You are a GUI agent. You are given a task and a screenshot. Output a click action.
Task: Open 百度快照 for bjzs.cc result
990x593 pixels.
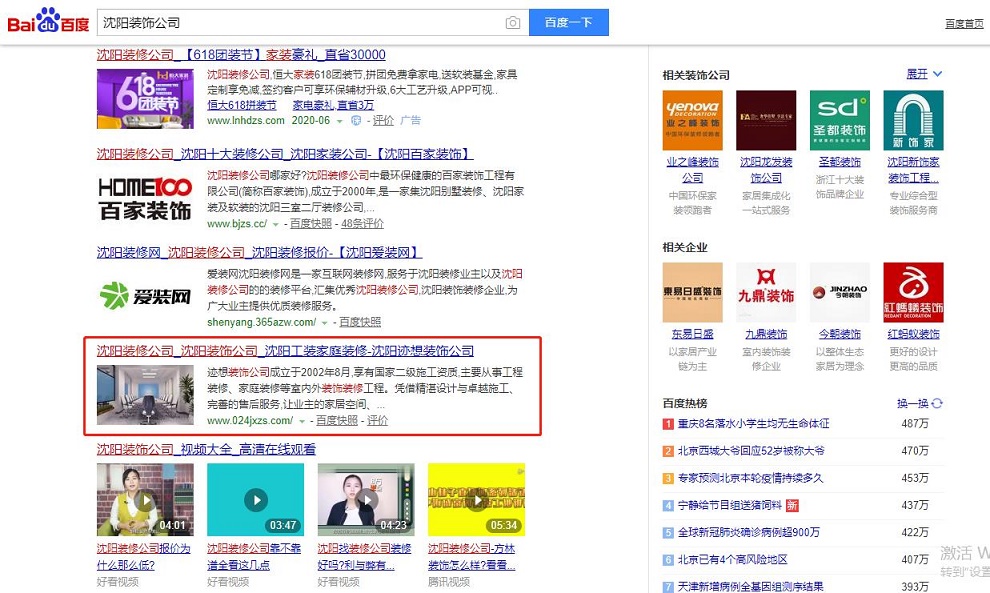311,224
